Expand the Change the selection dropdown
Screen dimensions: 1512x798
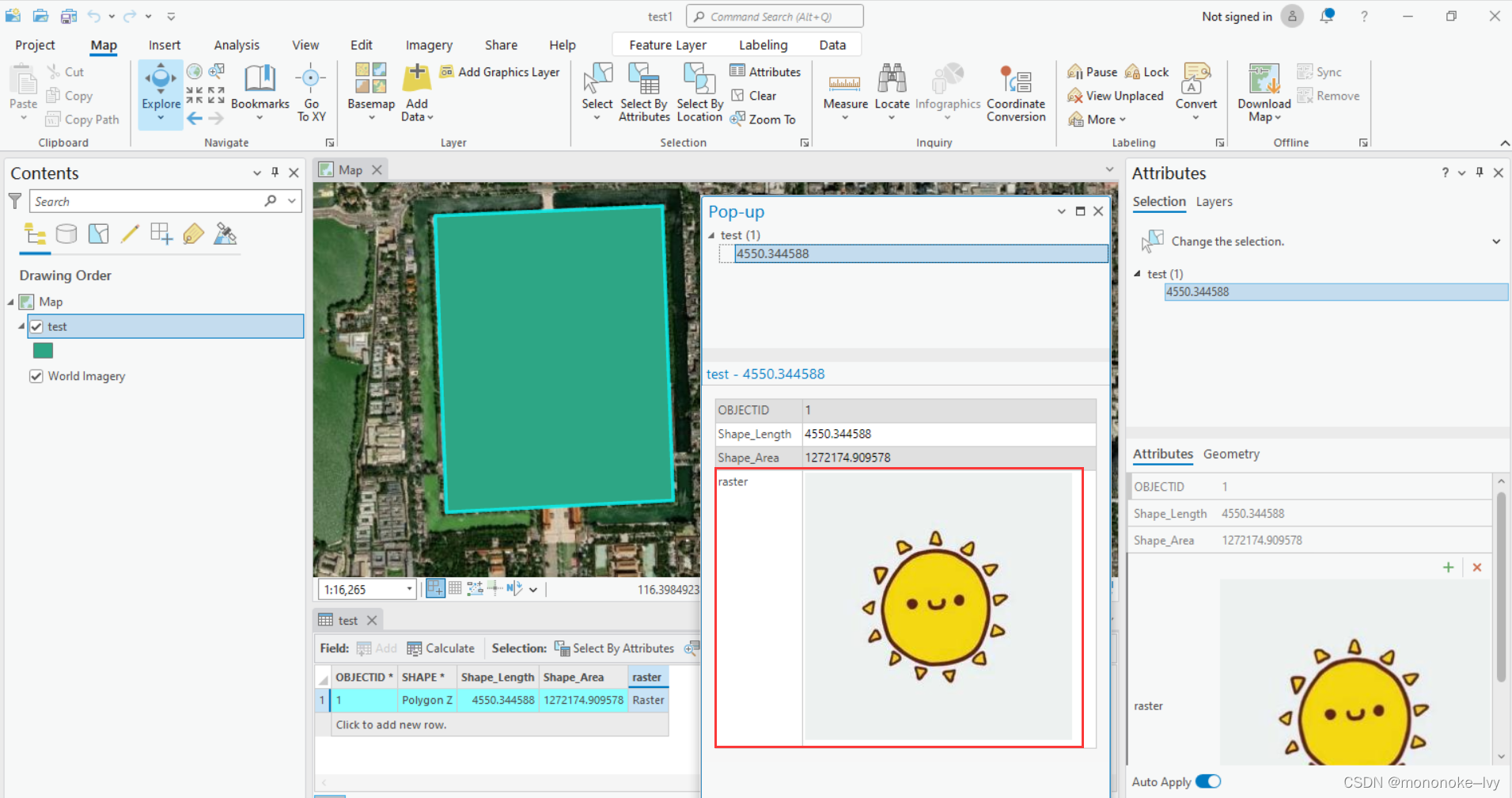[x=1496, y=241]
